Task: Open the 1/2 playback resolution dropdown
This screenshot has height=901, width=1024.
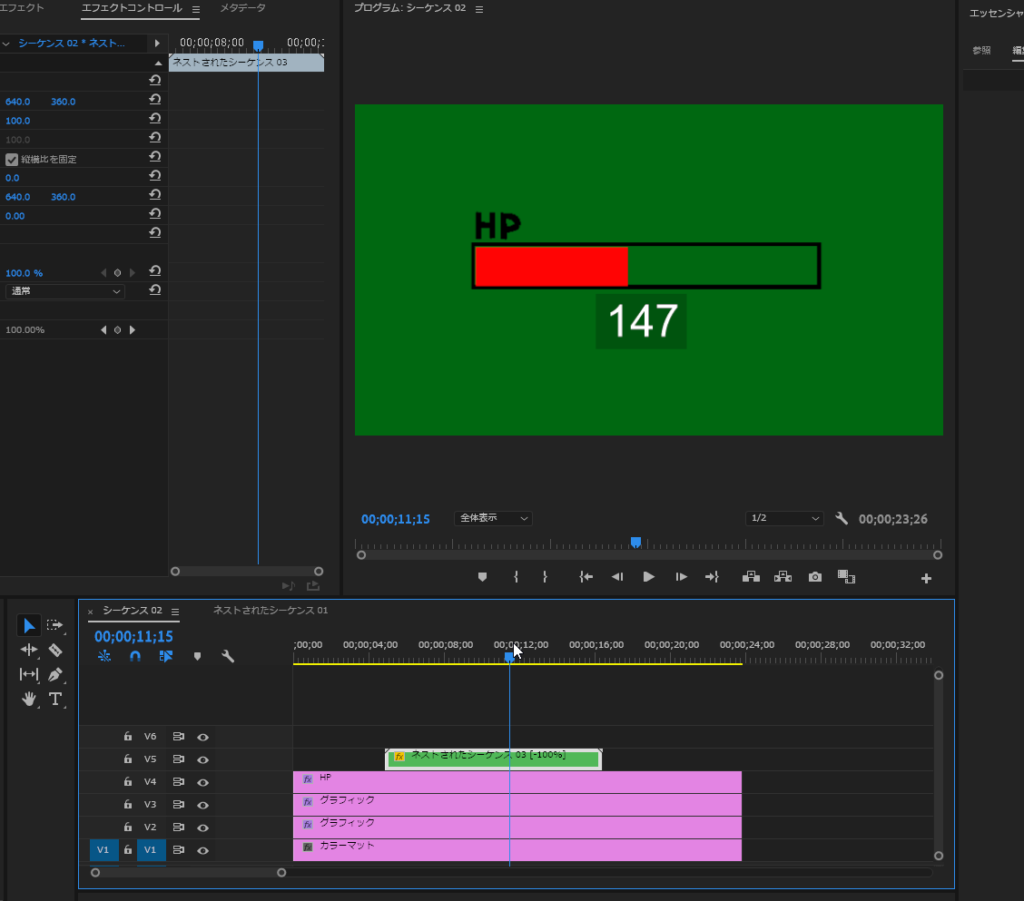Action: coord(785,519)
